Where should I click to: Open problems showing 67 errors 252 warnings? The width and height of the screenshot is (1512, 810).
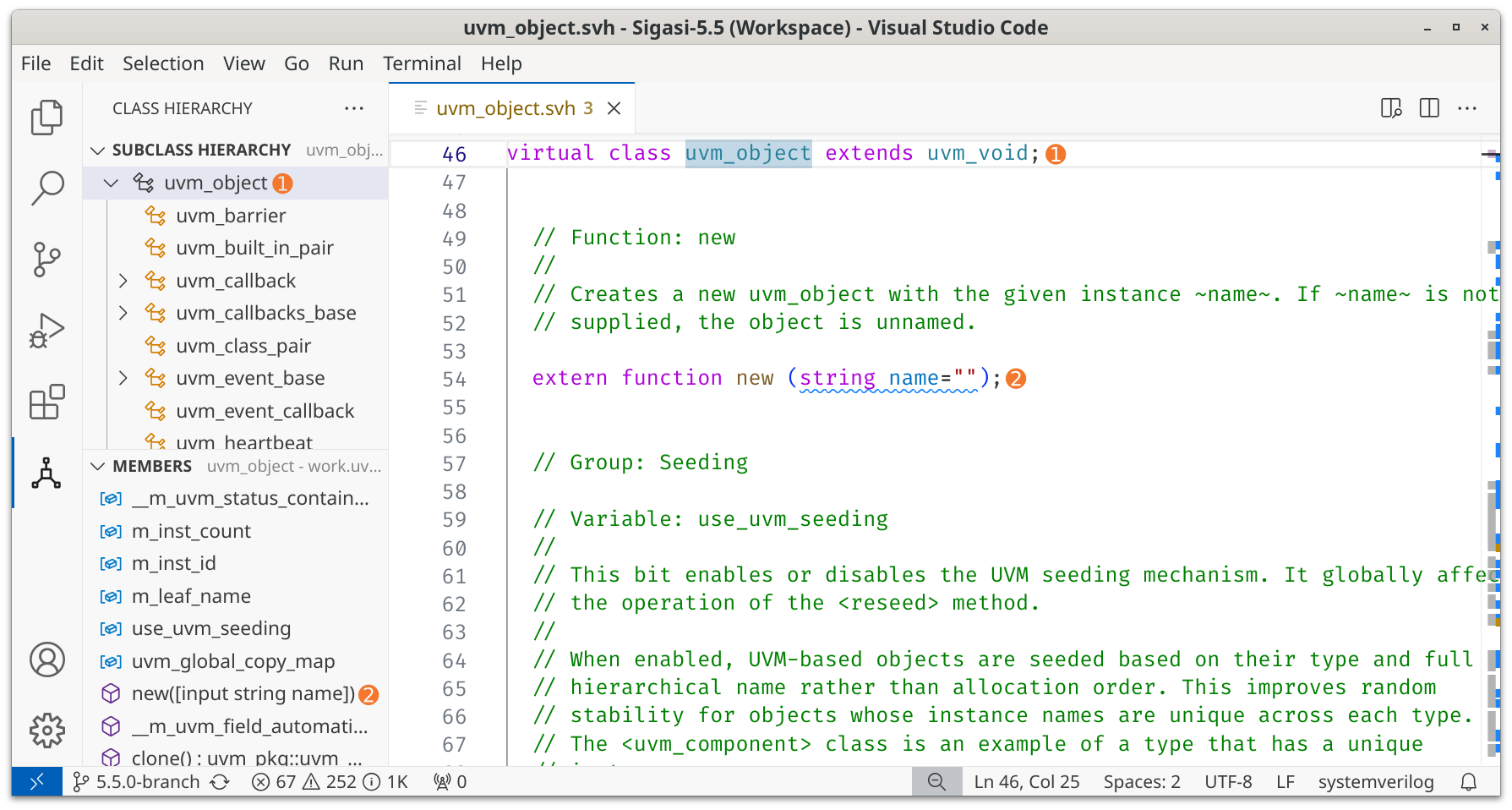tap(330, 782)
